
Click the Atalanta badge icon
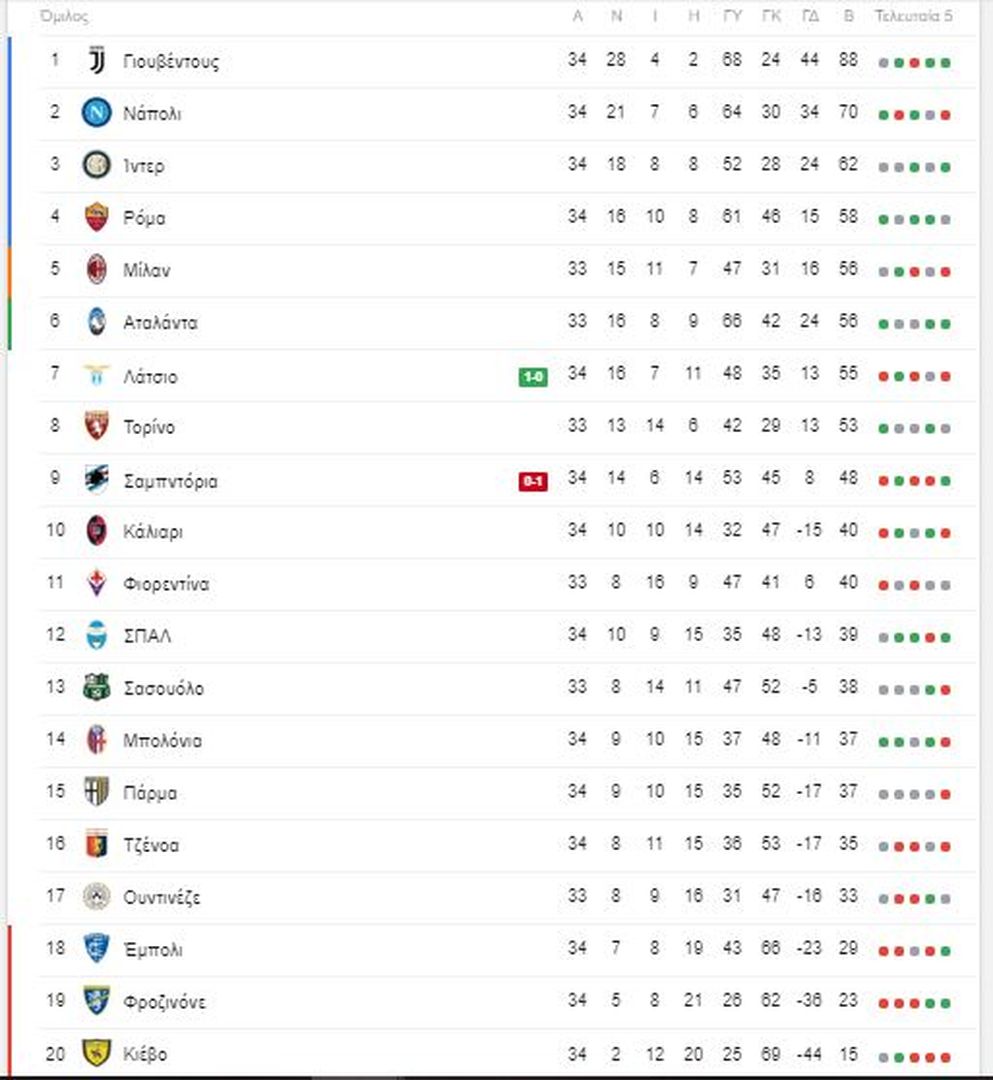click(x=96, y=322)
